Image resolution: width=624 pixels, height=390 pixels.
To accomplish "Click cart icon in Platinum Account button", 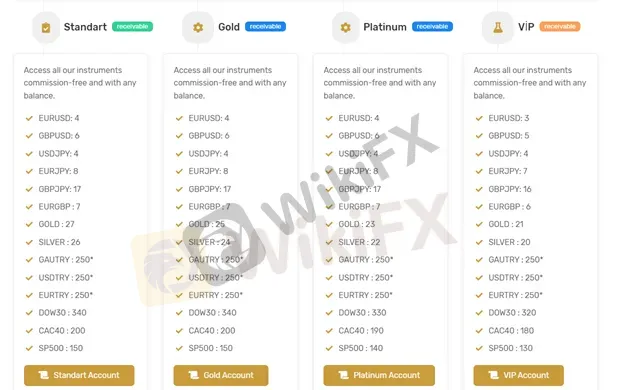I will point(343,375).
